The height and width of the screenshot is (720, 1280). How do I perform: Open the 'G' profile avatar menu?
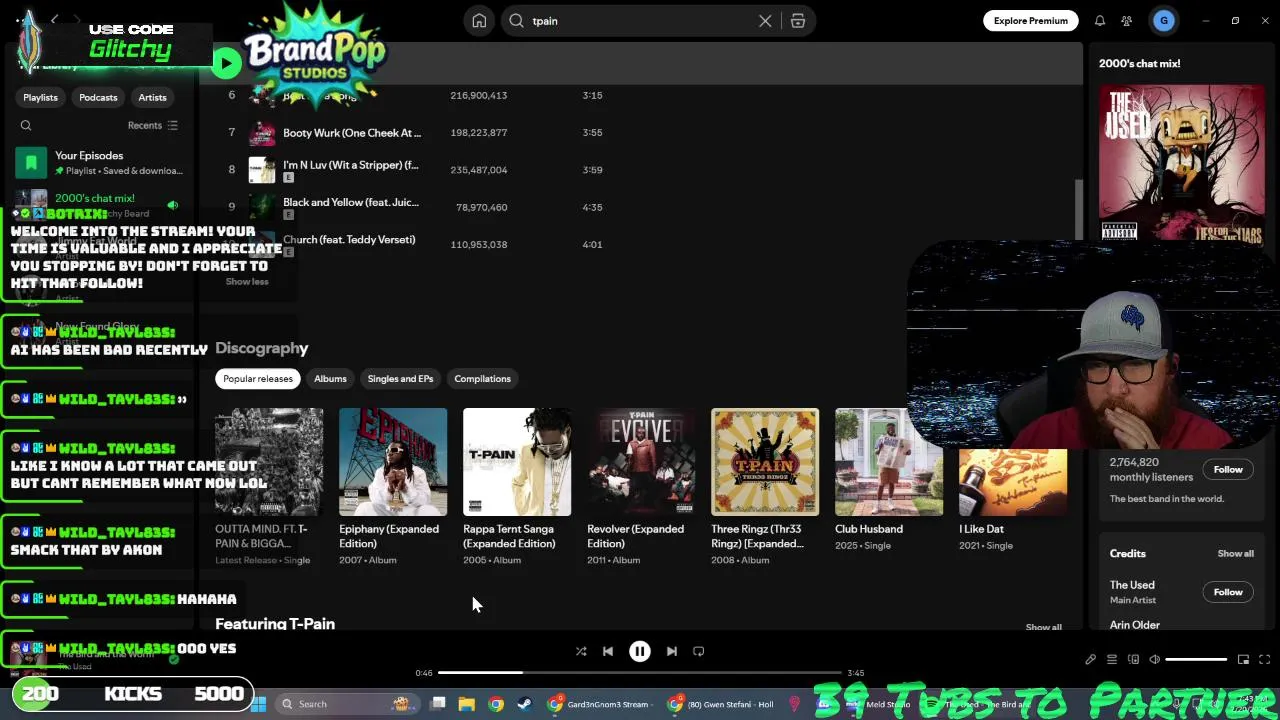point(1164,21)
